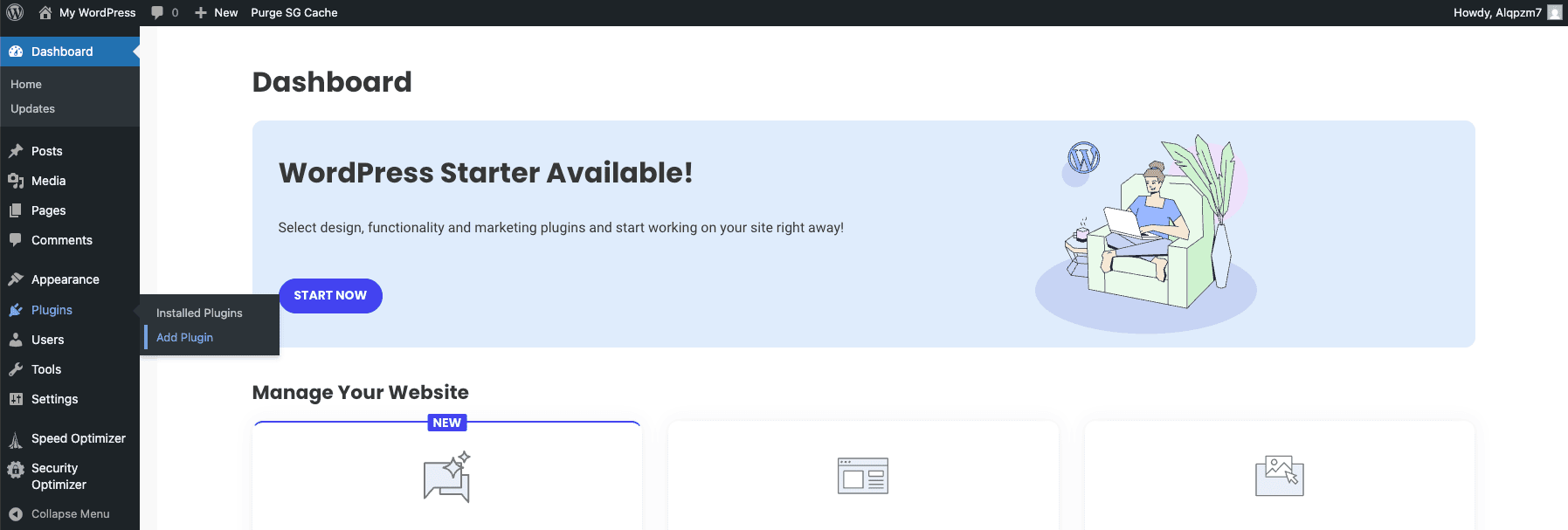Click the Dashboard gauge icon
The image size is (1568, 530).
coord(16,52)
